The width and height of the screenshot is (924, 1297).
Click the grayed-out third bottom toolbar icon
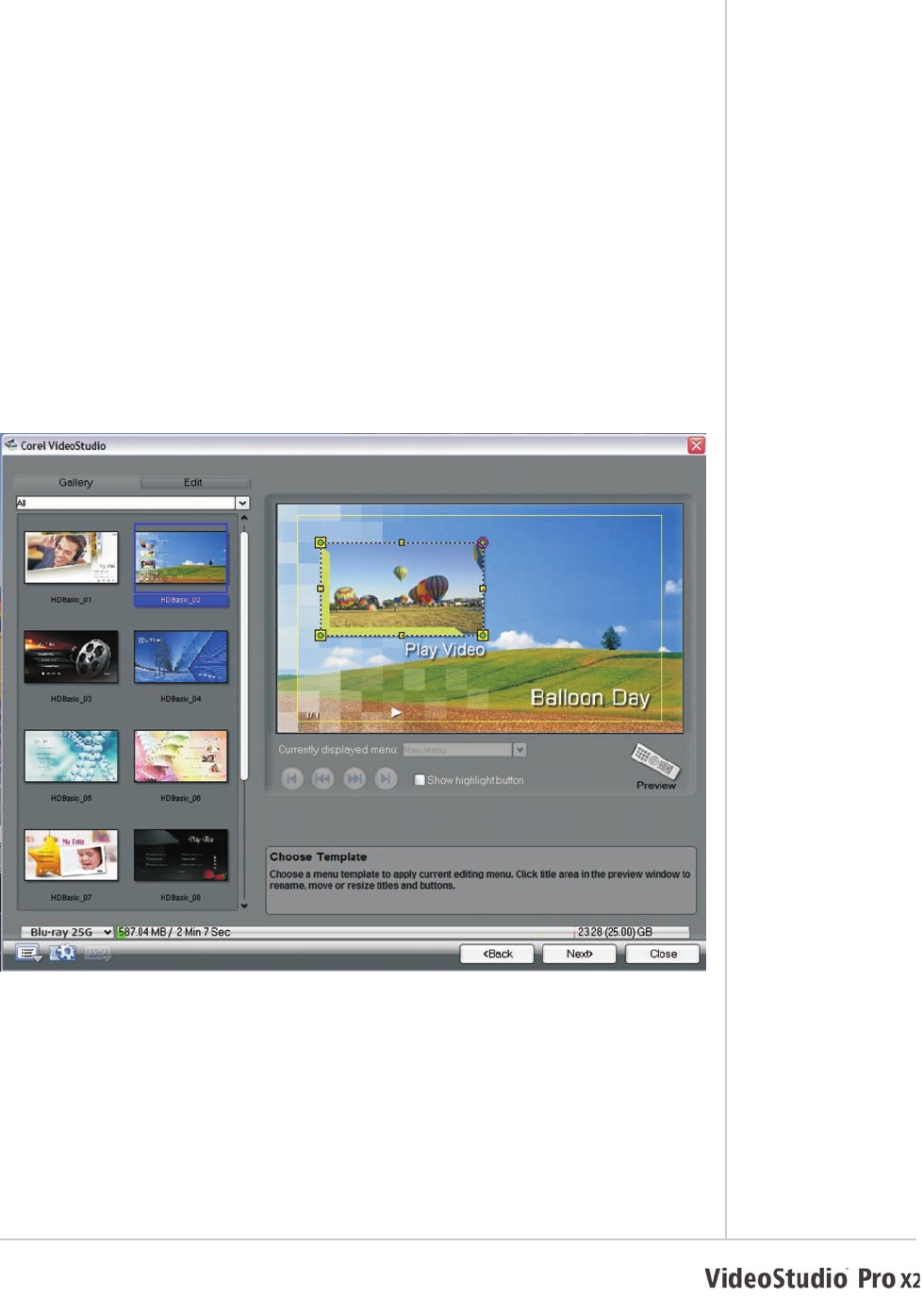click(97, 954)
